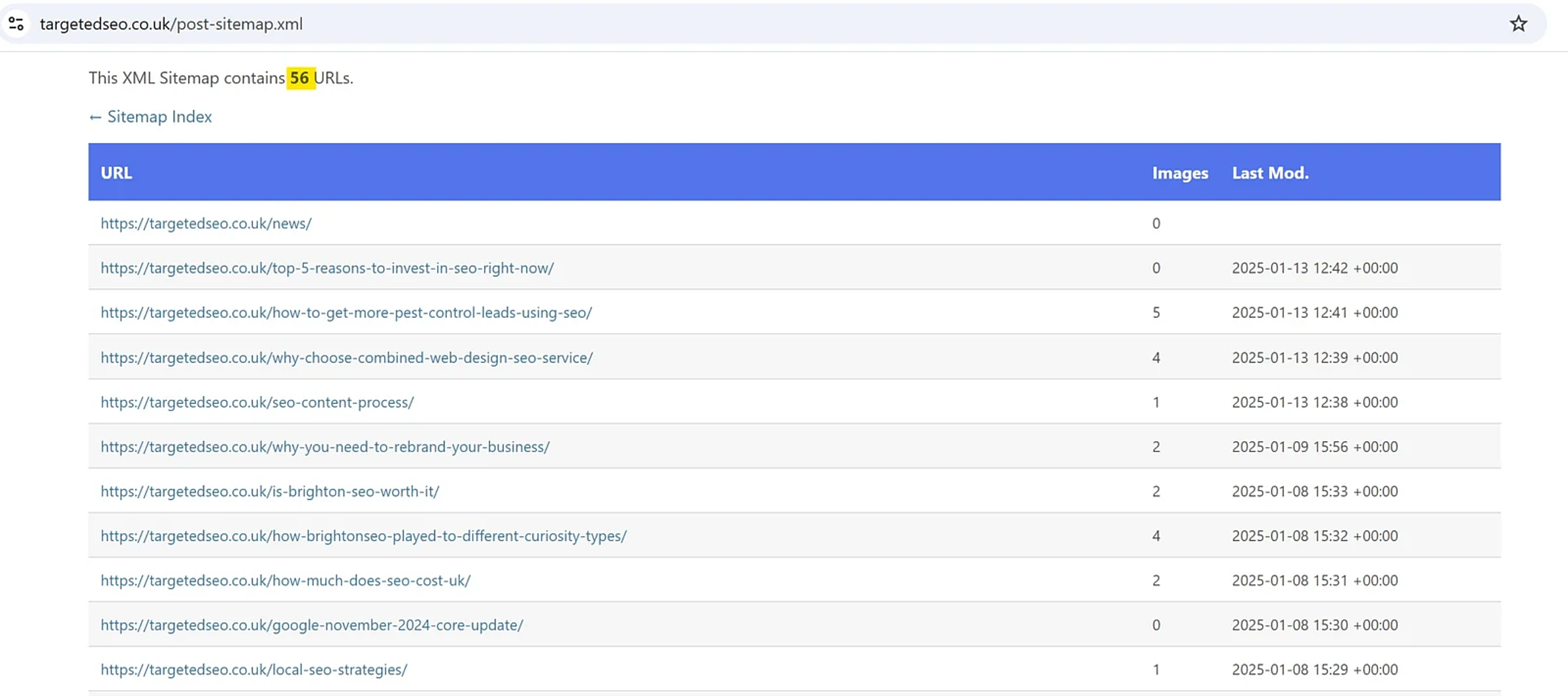The width and height of the screenshot is (1568, 696).
Task: Open the why-choose-combined-web-design-seo-service link
Action: pyautogui.click(x=346, y=357)
